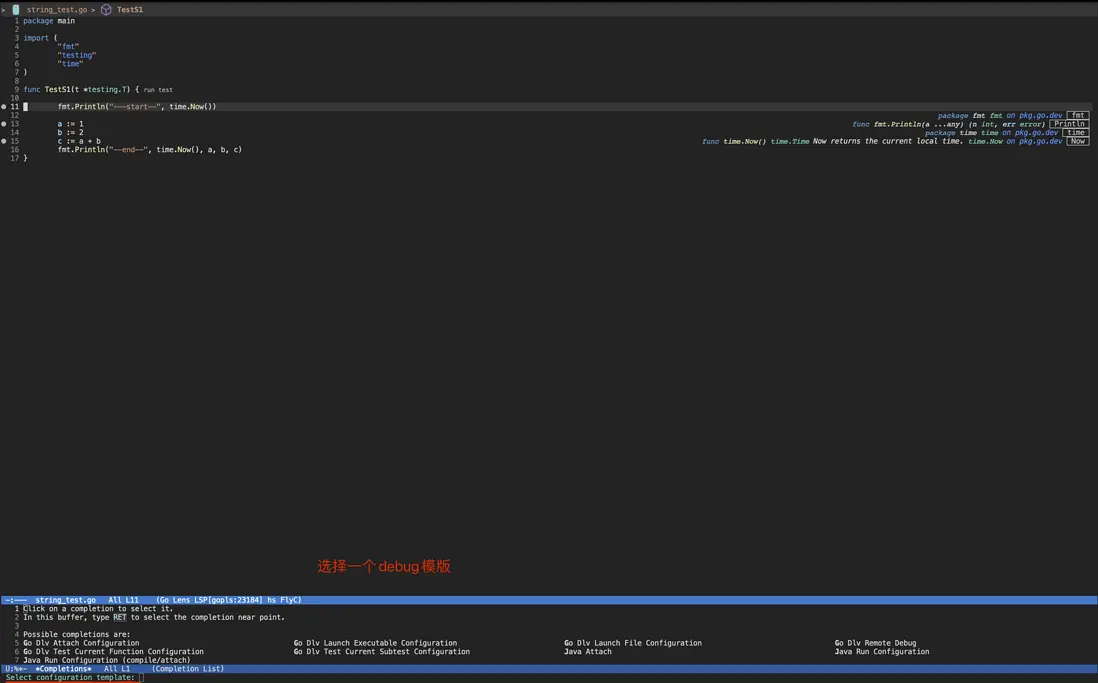The width and height of the screenshot is (1098, 683).
Task: Click the '*Completions*' buffer name in the mode line
Action: coord(63,669)
